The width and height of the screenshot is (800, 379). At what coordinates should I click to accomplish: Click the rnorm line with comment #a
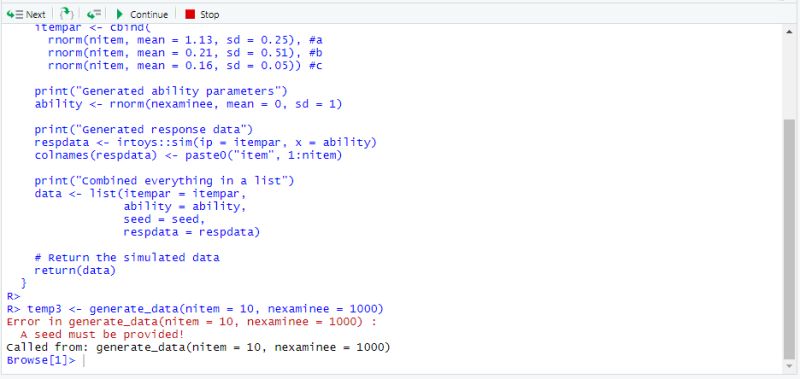pyautogui.click(x=185, y=40)
